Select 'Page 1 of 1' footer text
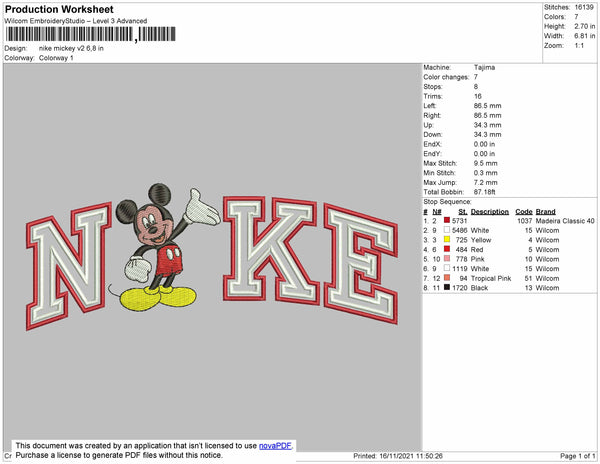Image resolution: width=600 pixels, height=464 pixels. tap(578, 456)
